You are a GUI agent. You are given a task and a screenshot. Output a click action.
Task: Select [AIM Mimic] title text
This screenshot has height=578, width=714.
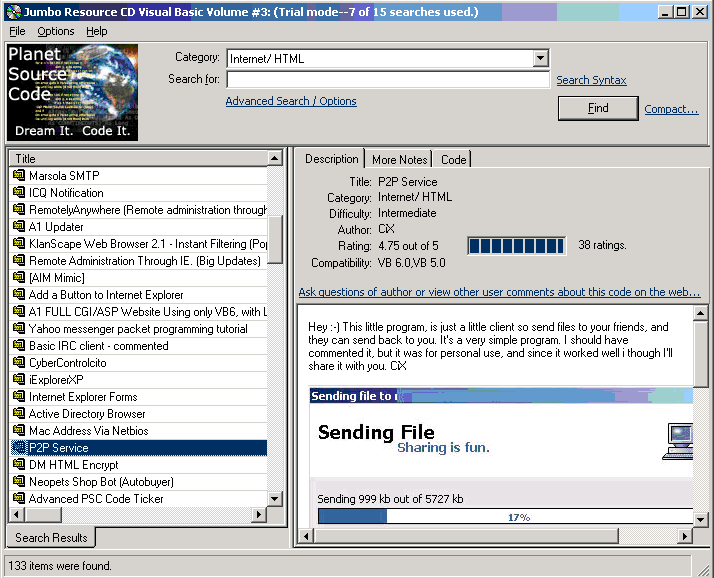pyautogui.click(x=56, y=277)
